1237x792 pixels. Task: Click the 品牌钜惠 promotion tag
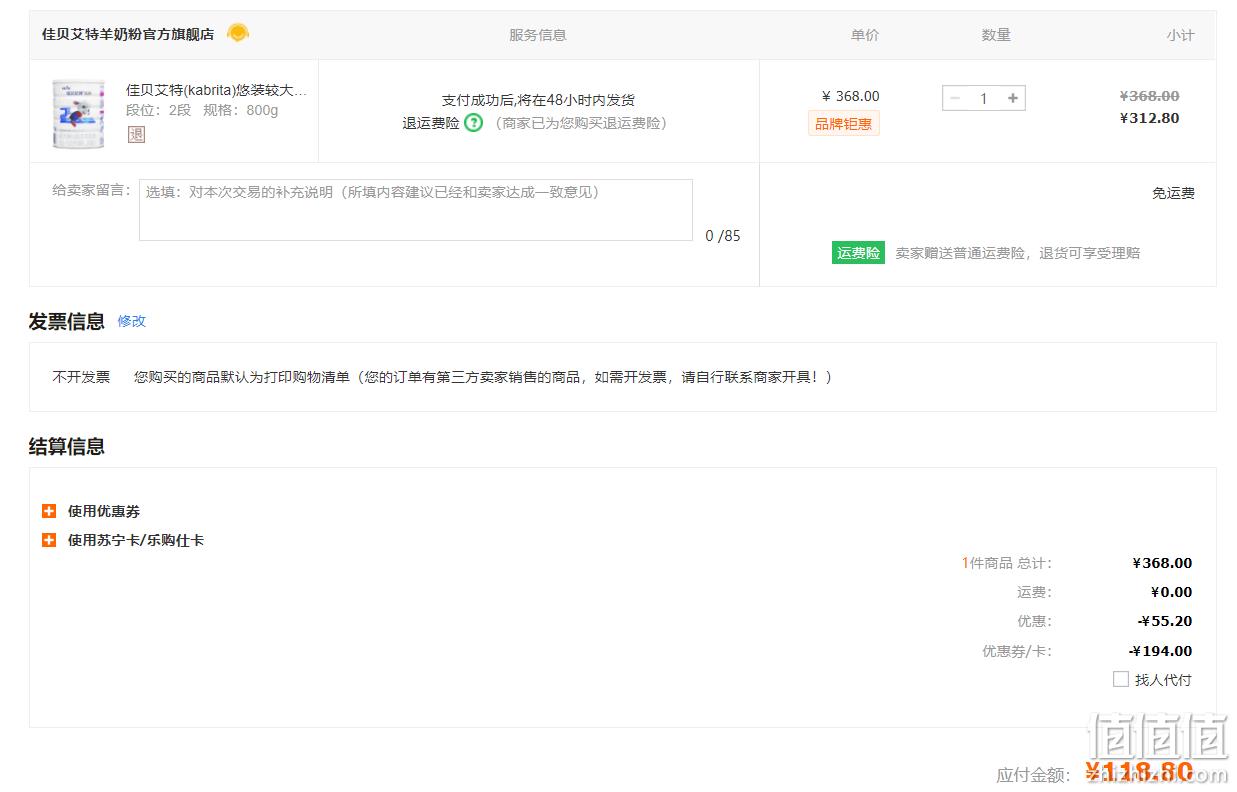(844, 124)
